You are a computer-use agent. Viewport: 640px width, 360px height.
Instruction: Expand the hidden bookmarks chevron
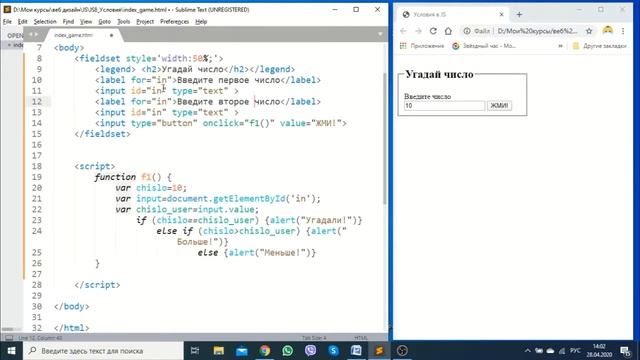tap(560, 46)
